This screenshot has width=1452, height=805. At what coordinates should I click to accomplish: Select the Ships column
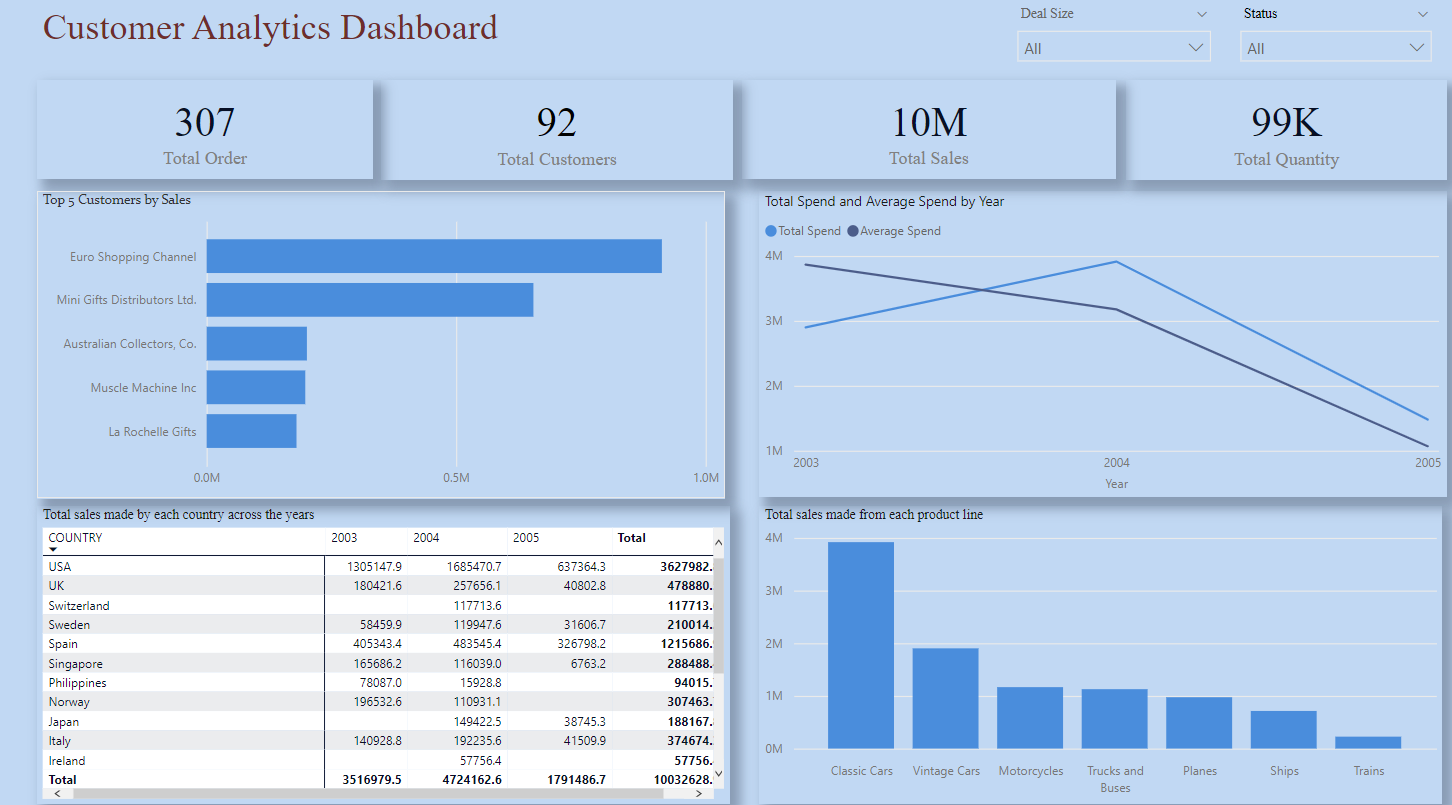click(x=1283, y=729)
